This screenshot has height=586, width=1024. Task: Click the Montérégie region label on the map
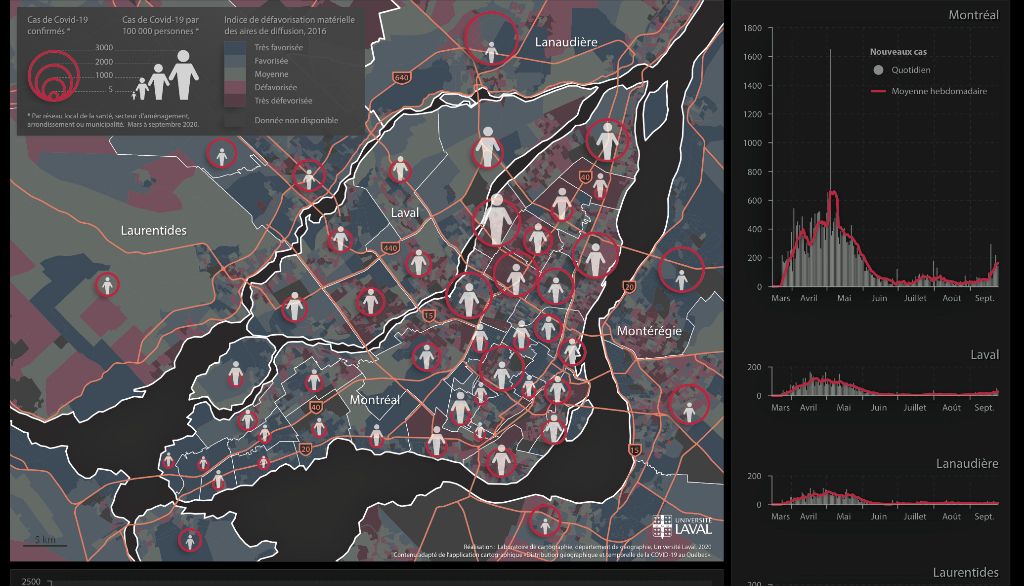tap(649, 331)
